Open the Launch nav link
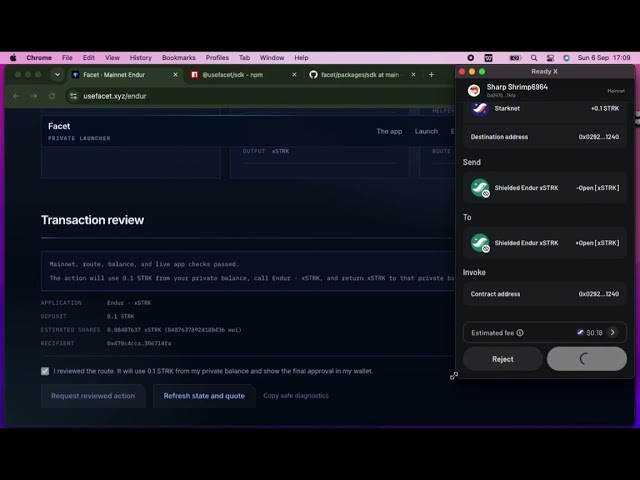Image resolution: width=640 pixels, height=480 pixels. 426,131
